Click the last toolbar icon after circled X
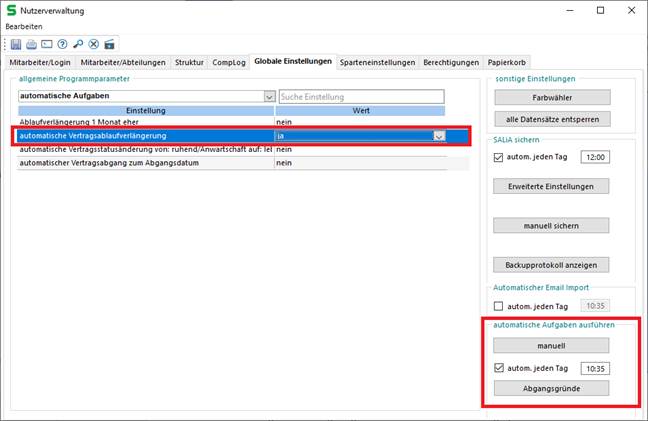This screenshot has height=421, width=648. (109, 44)
